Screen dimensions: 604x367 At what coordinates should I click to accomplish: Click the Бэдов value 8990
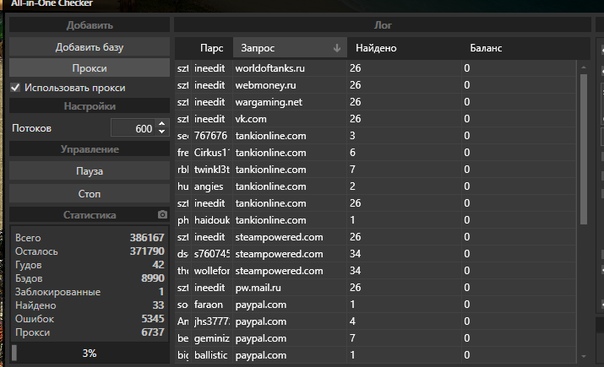[153, 278]
